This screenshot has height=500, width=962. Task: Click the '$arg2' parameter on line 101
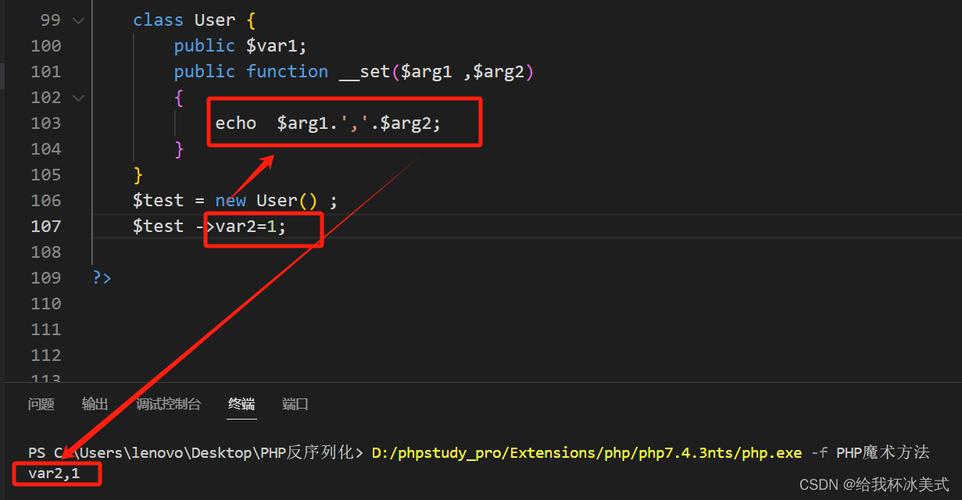click(x=499, y=72)
